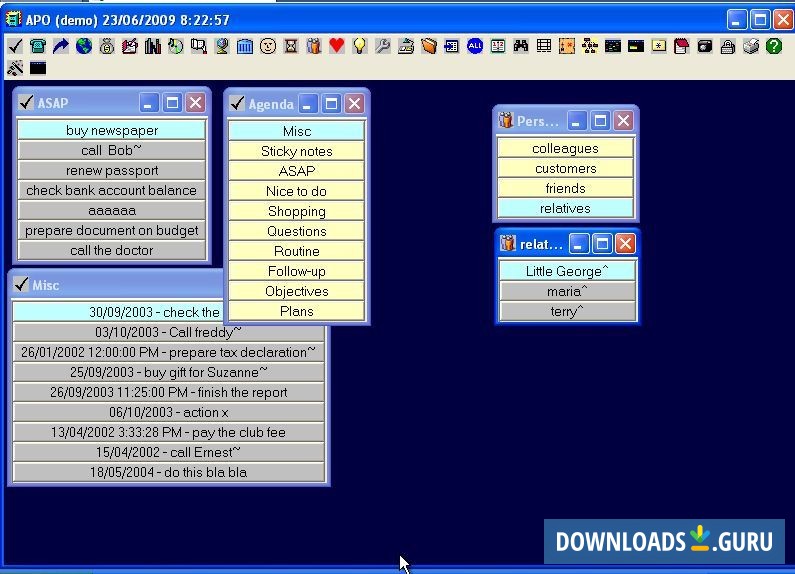Select 'Sticky notes' in Agenda list
Image resolution: width=795 pixels, height=574 pixels.
(296, 151)
